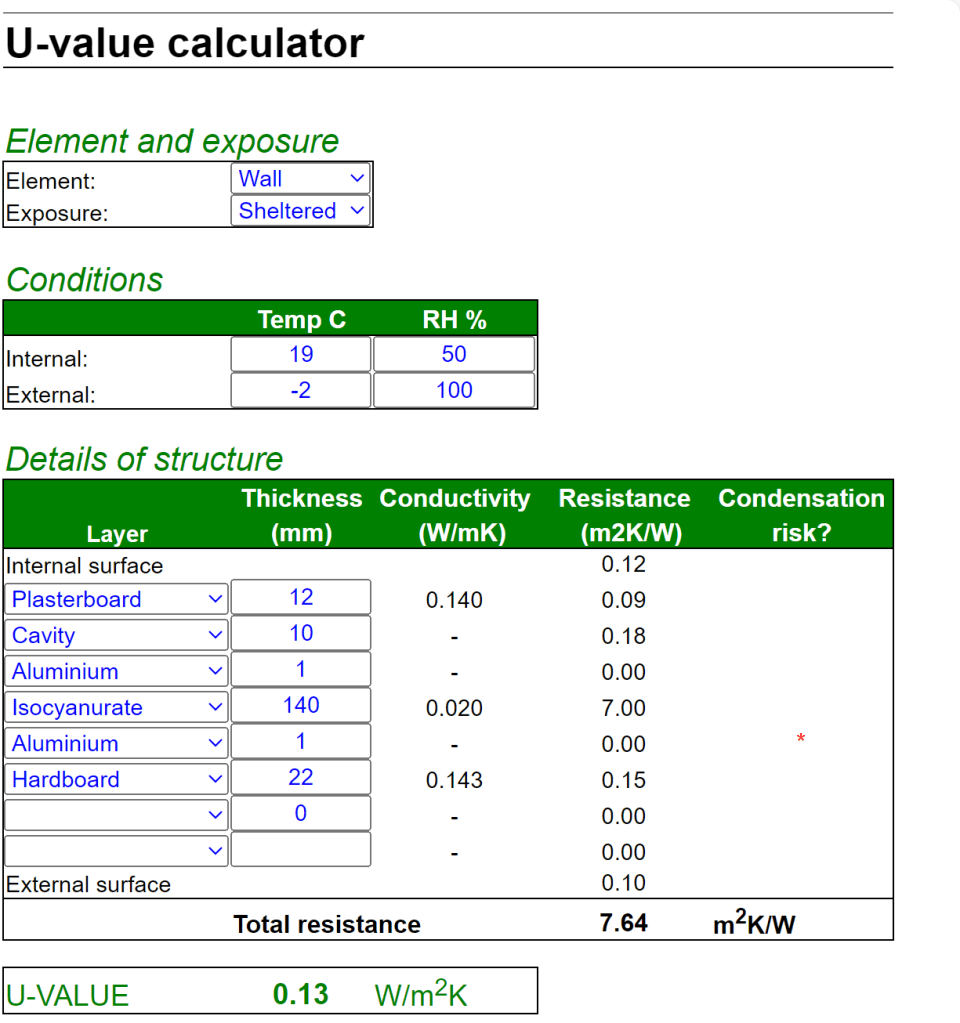Click the Internal temperature field showing 19

(300, 354)
